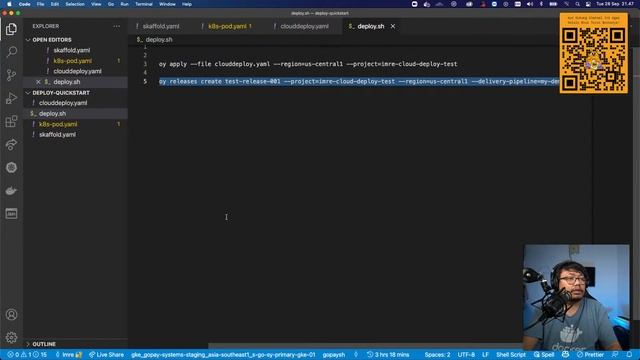Open the Explorer more actions ellipsis
The image size is (640, 360).
(x=117, y=26)
